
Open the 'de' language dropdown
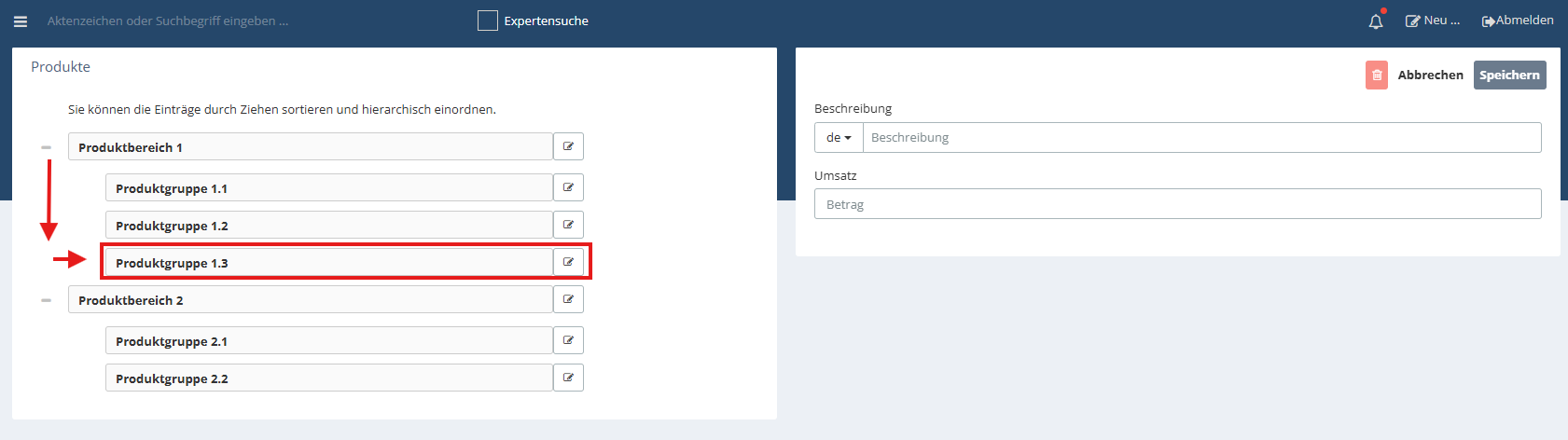839,137
